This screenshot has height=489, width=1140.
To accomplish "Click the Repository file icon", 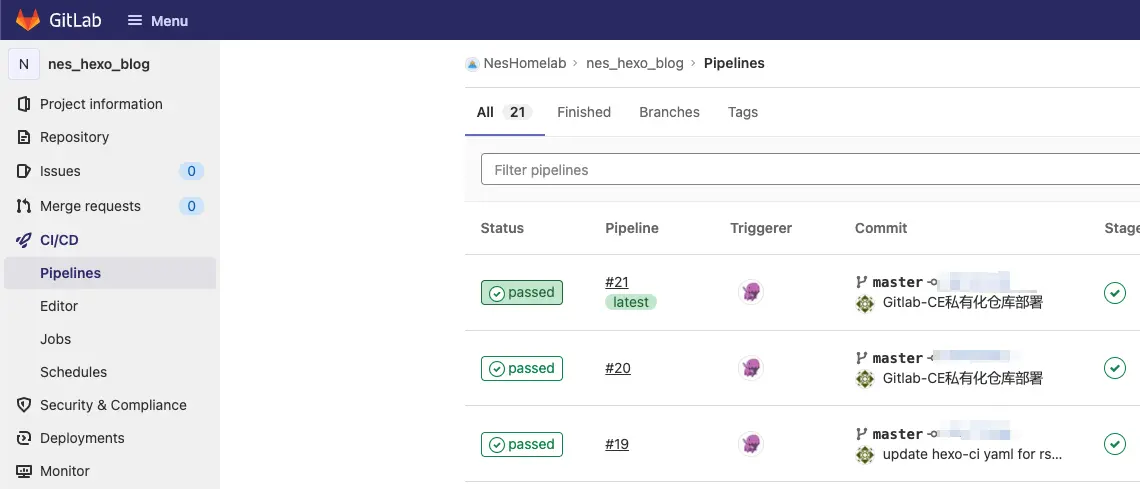I will [x=24, y=137].
